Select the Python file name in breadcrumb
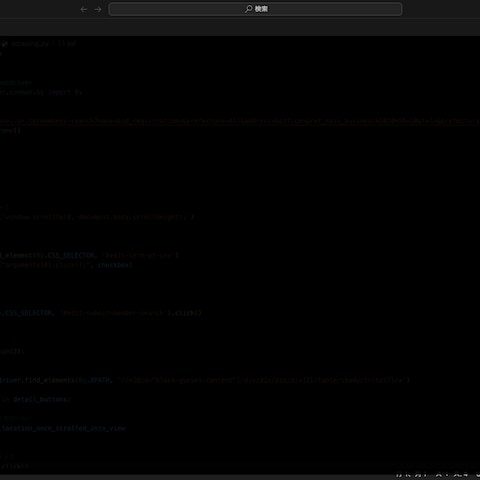The height and width of the screenshot is (480, 480). click(x=30, y=44)
